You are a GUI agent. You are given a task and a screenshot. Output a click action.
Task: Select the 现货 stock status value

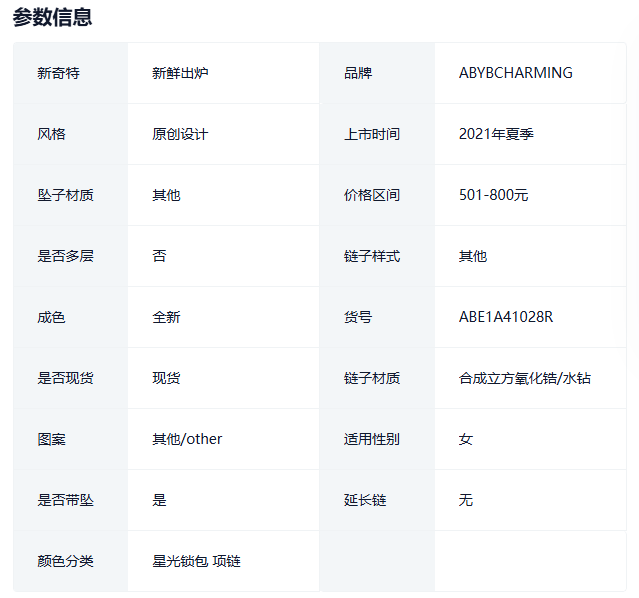[x=166, y=378]
